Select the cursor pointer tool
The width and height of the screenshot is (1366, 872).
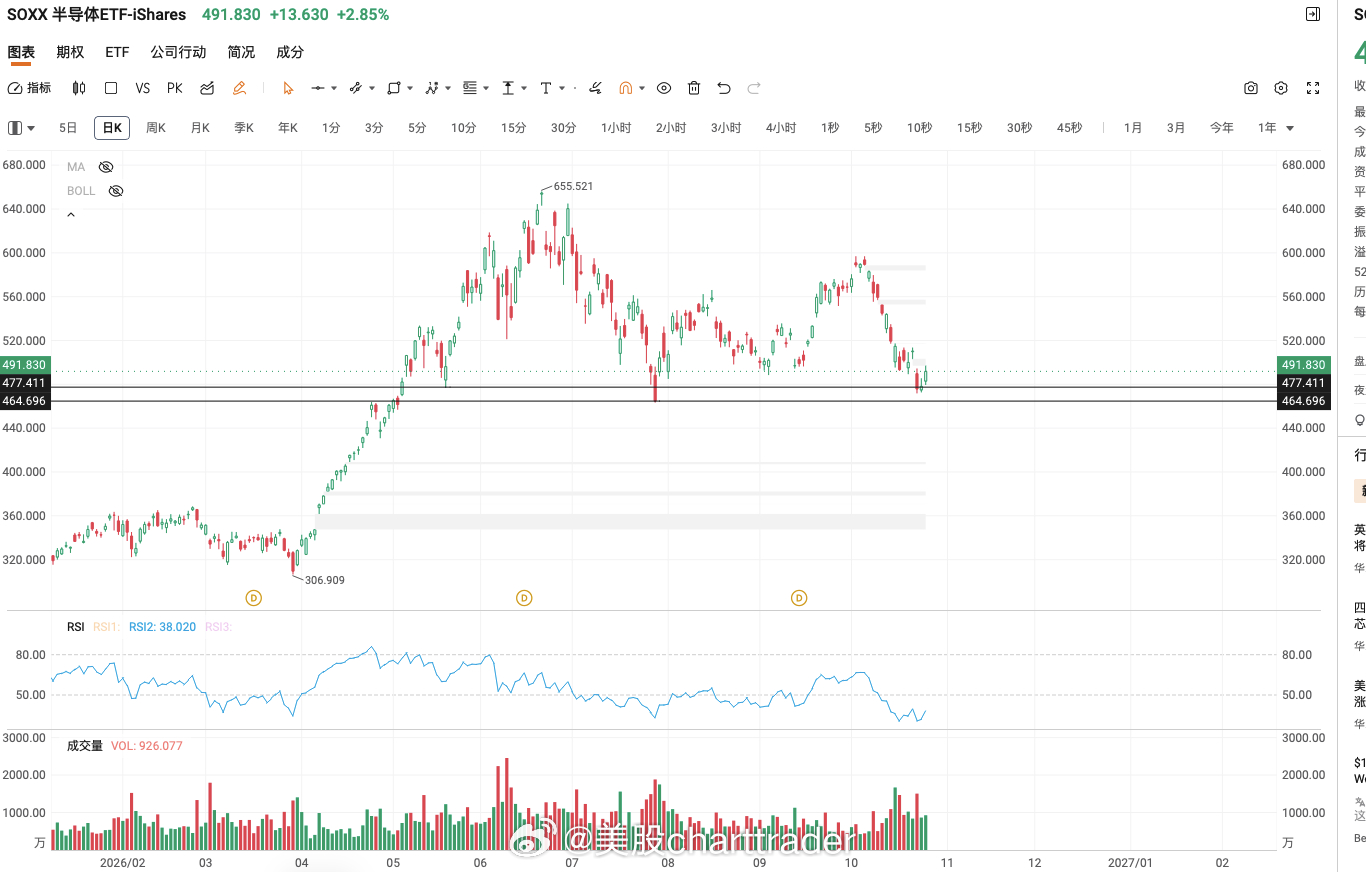click(x=288, y=88)
